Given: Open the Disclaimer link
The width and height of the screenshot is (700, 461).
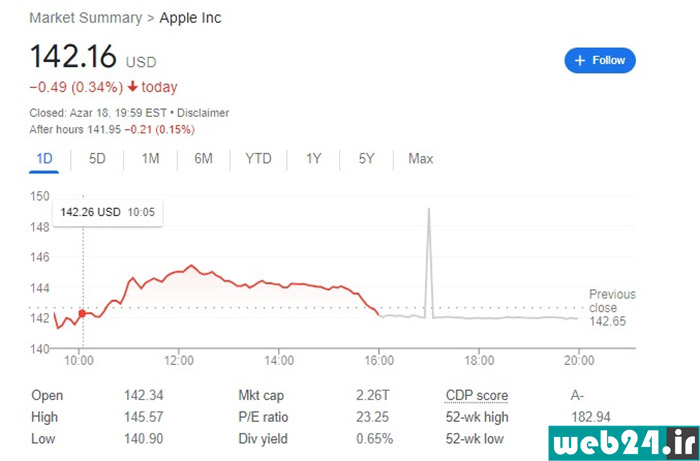Looking at the screenshot, I should pos(203,113).
